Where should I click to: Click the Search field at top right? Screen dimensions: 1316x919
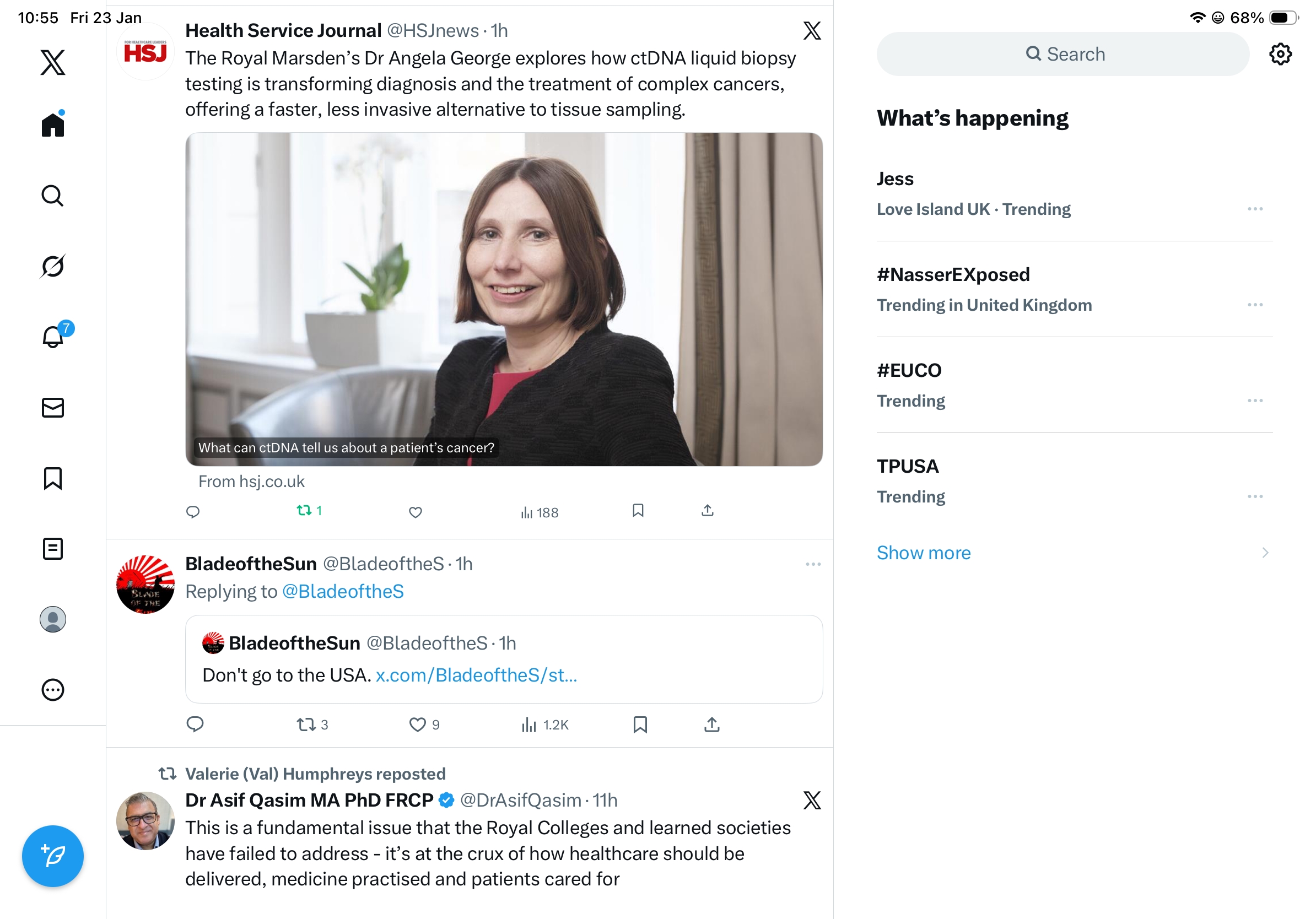pos(1062,54)
